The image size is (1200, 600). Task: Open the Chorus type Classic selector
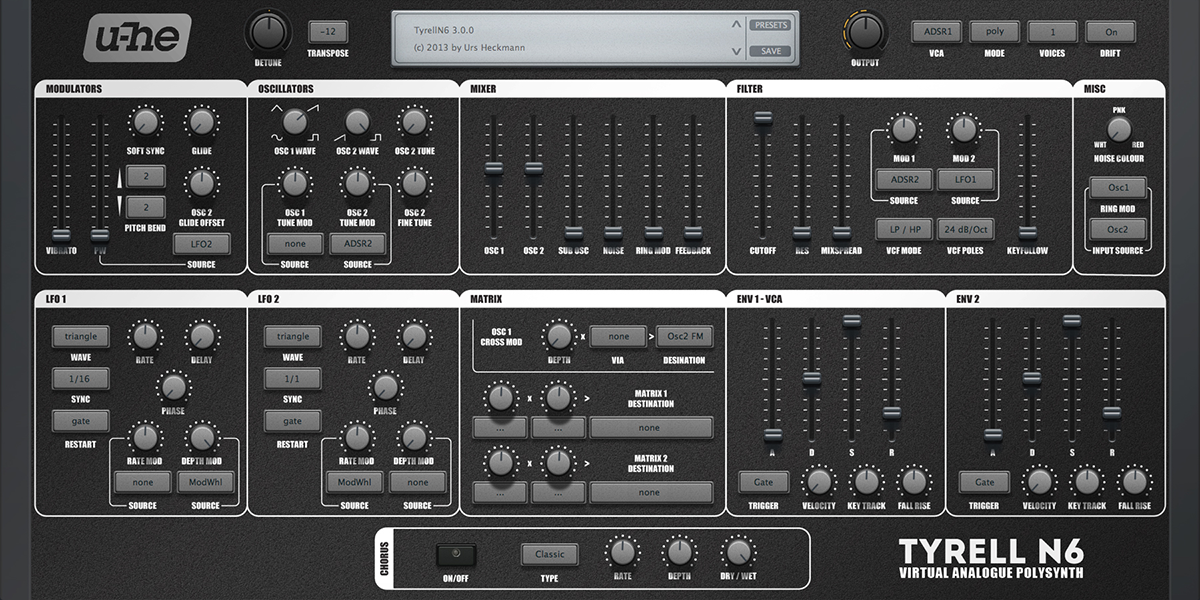click(x=549, y=554)
